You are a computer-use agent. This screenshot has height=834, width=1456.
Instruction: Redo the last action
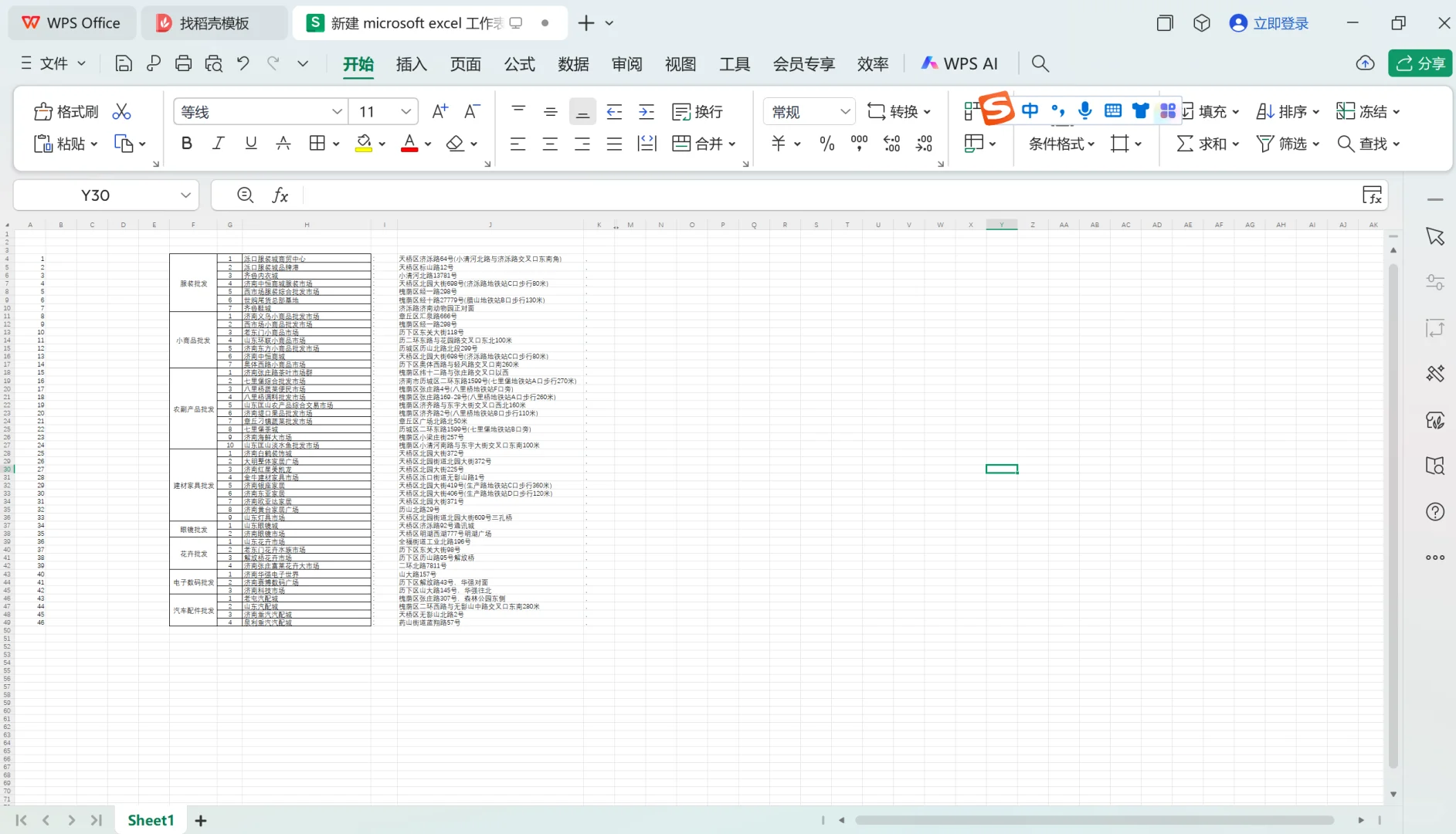[273, 63]
